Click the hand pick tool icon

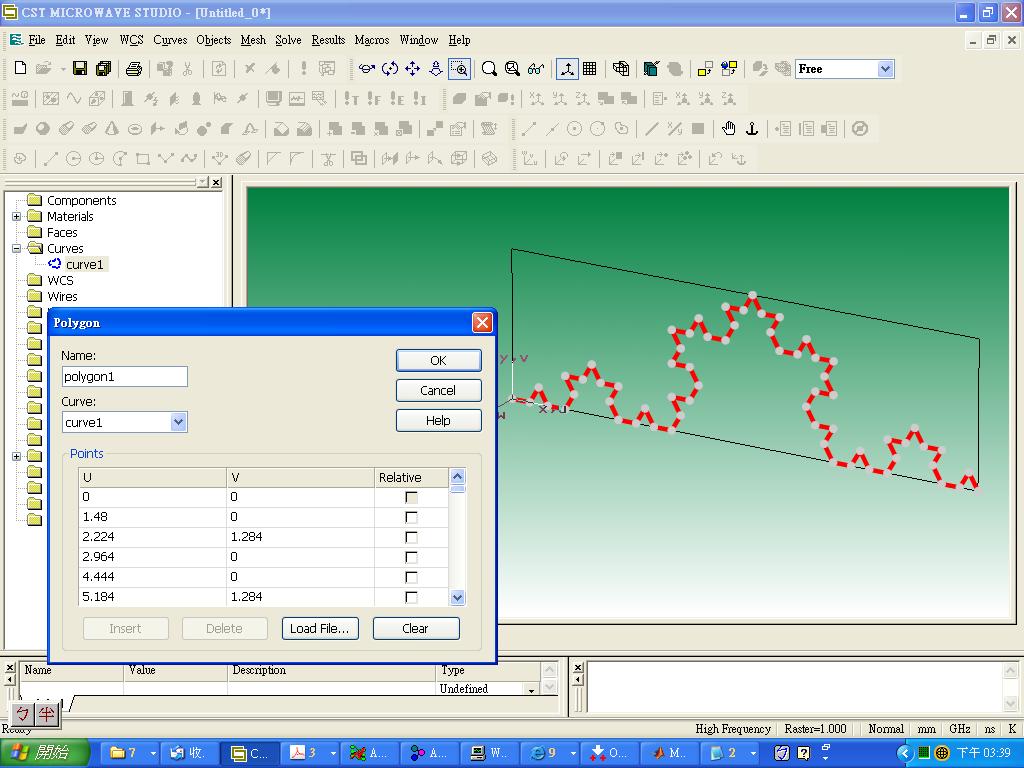[x=728, y=129]
